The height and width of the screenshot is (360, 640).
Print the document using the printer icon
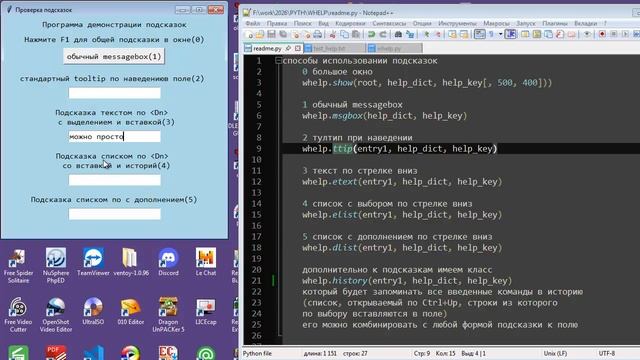318,35
